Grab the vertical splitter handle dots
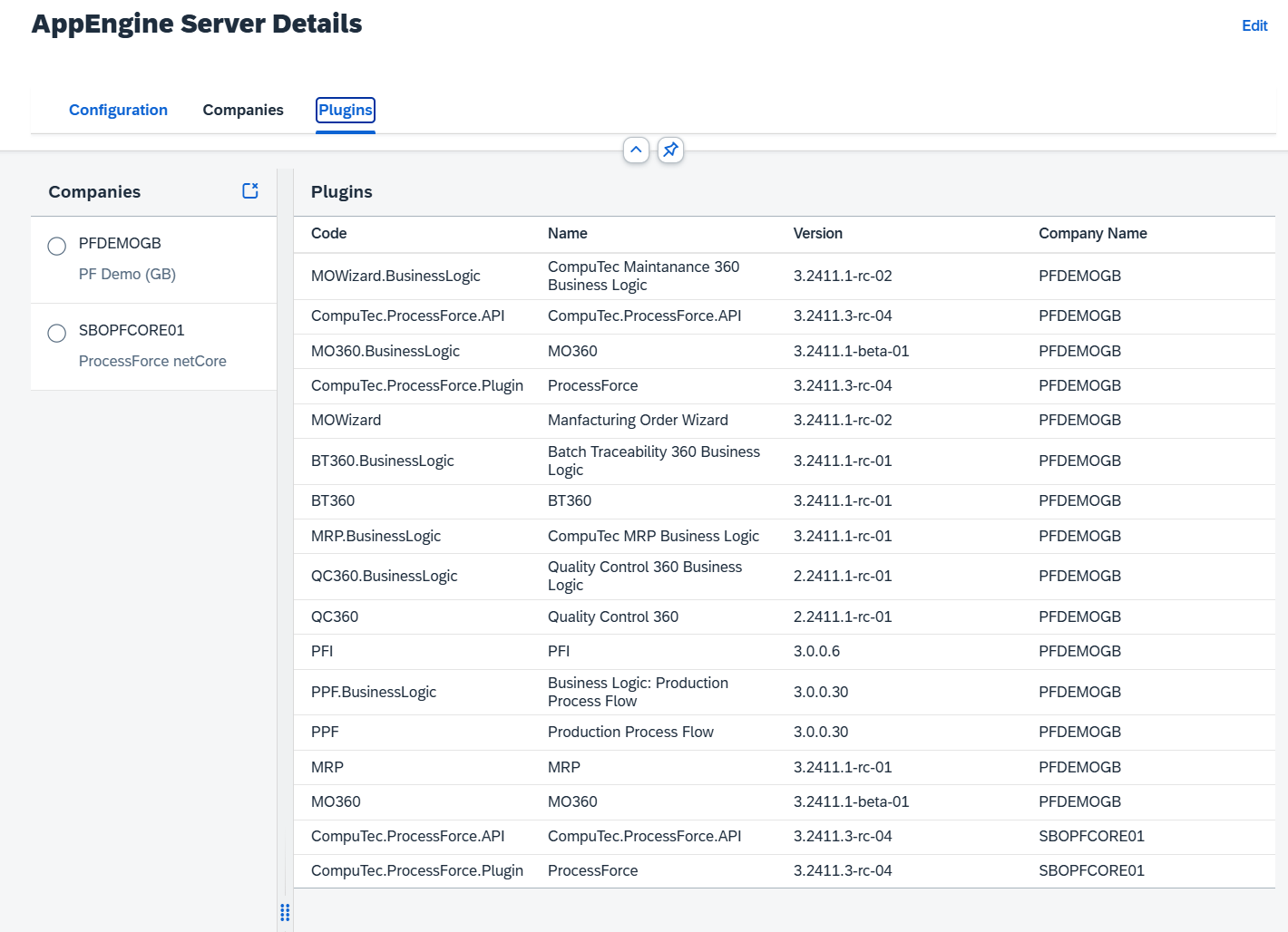The width and height of the screenshot is (1288, 932). [285, 912]
